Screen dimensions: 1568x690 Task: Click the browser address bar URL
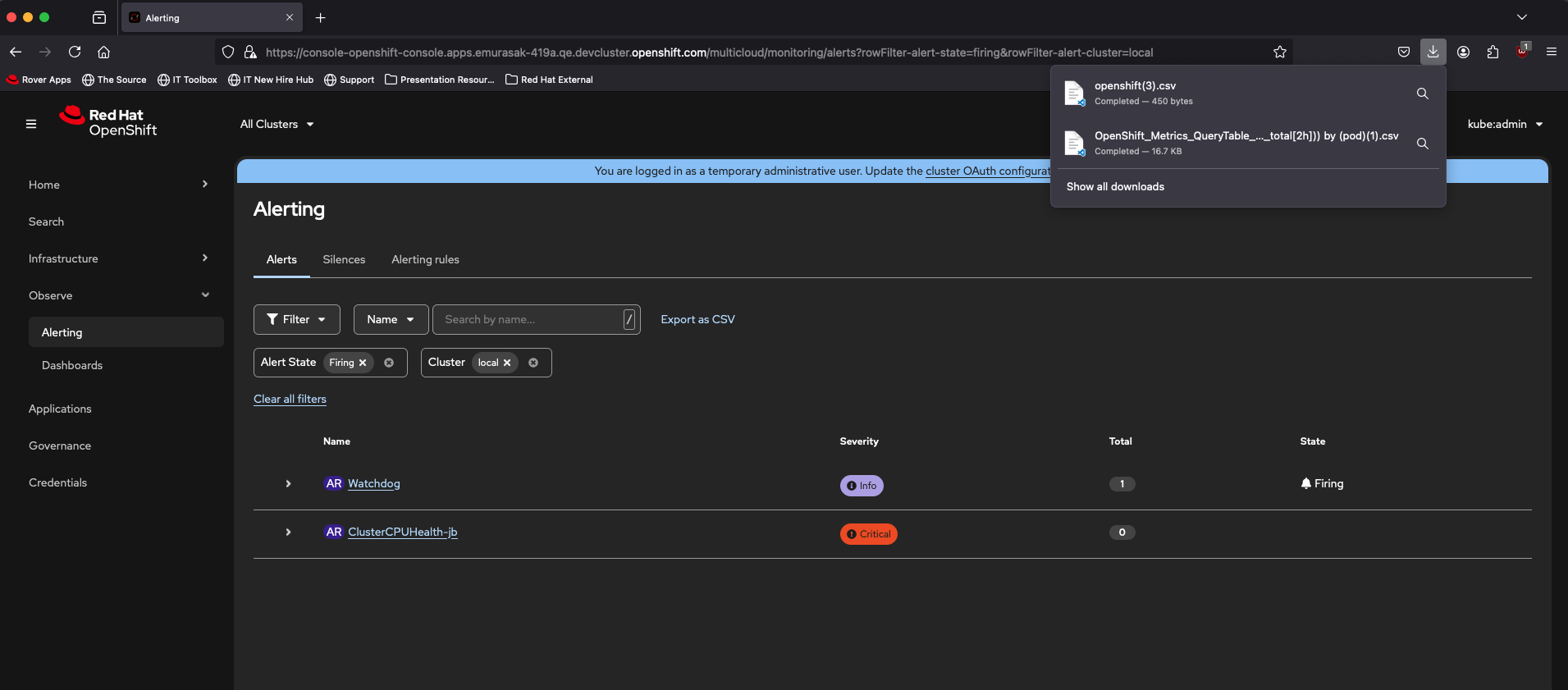pyautogui.click(x=709, y=53)
